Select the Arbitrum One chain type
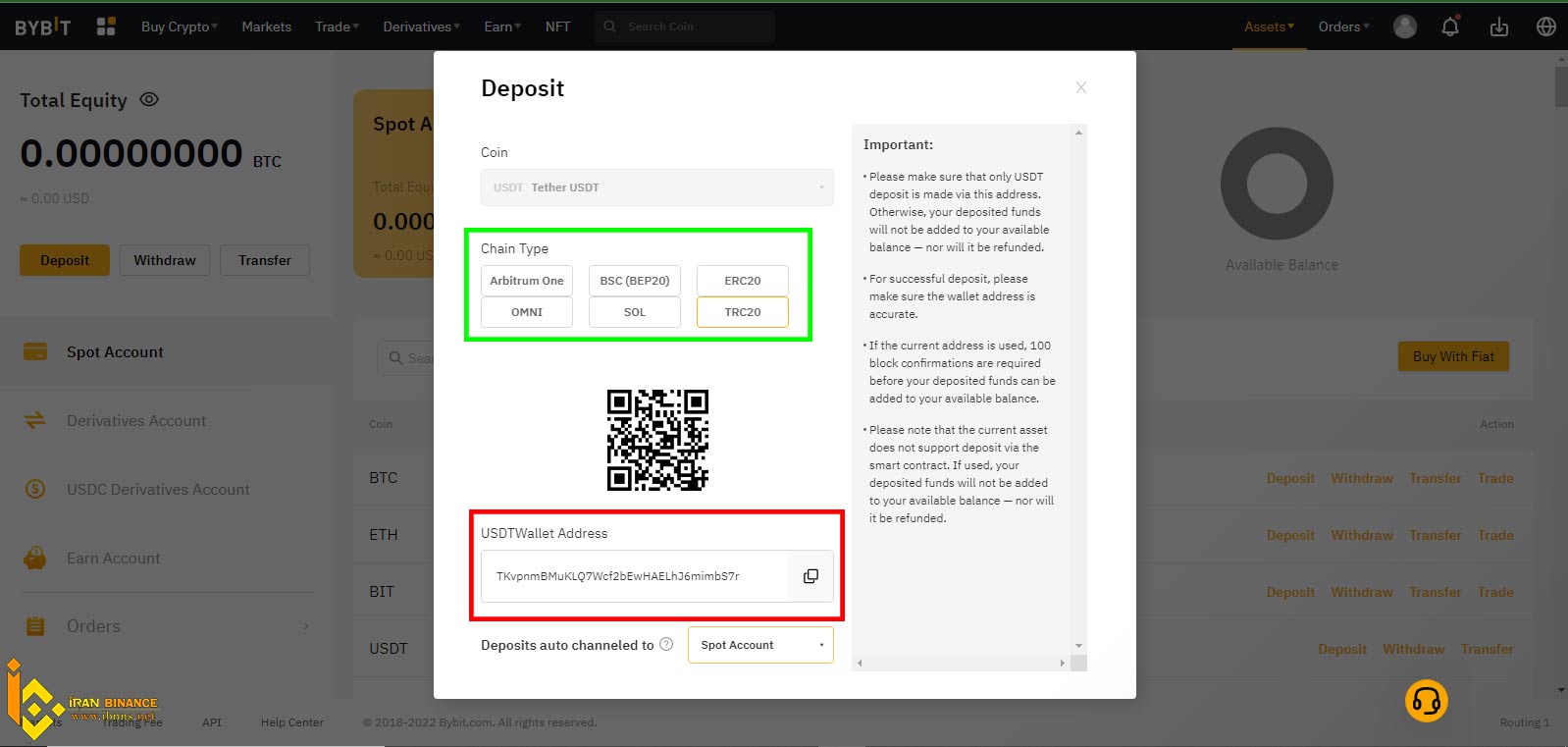Viewport: 1568px width, 747px height. 527,281
